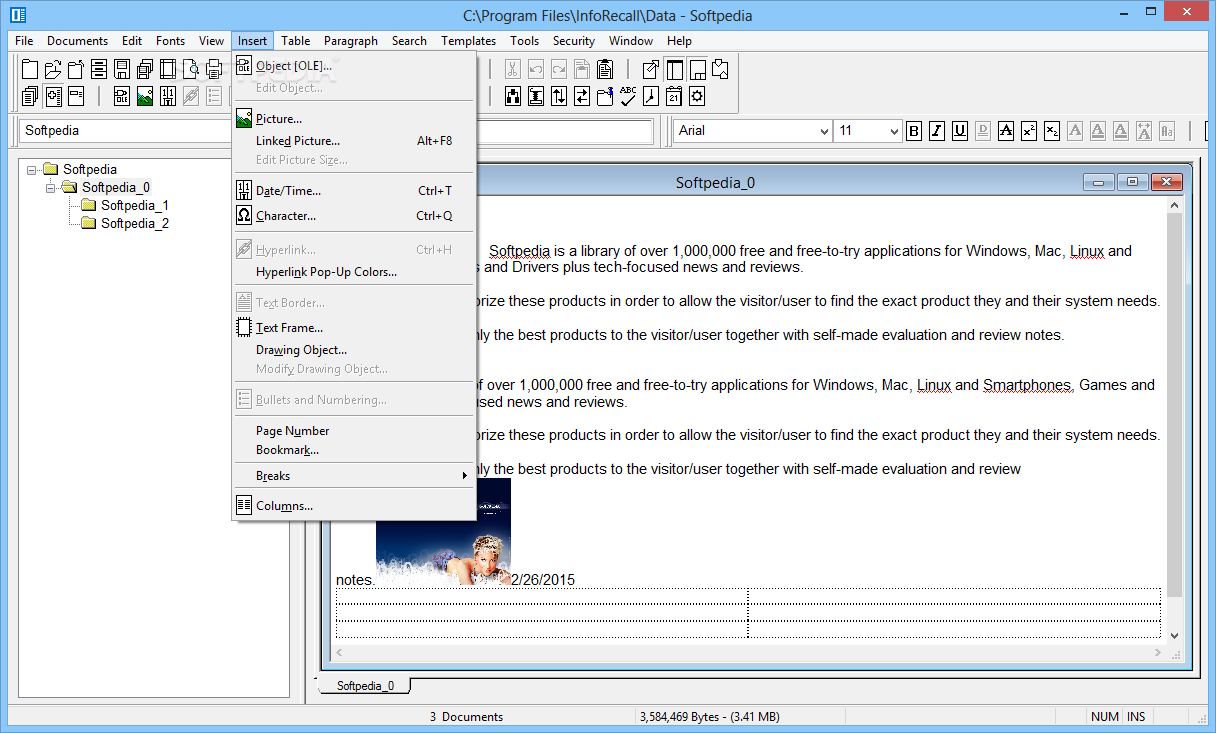
Task: Click the Printer icon in toolbar
Action: point(213,69)
